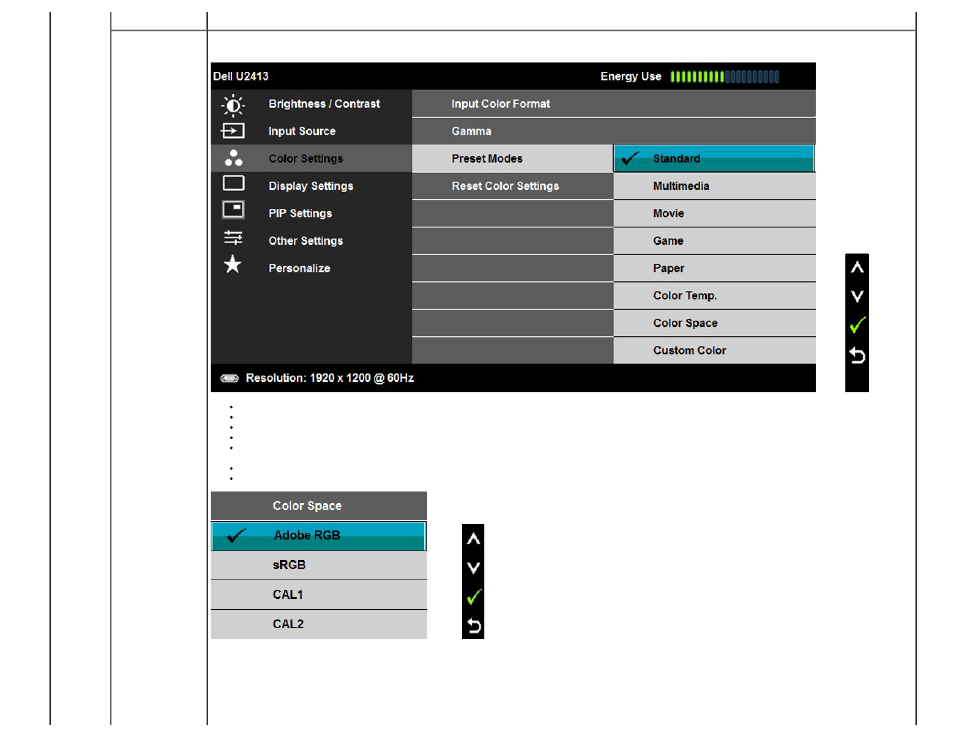Select the Multimedia preset mode

(x=714, y=186)
